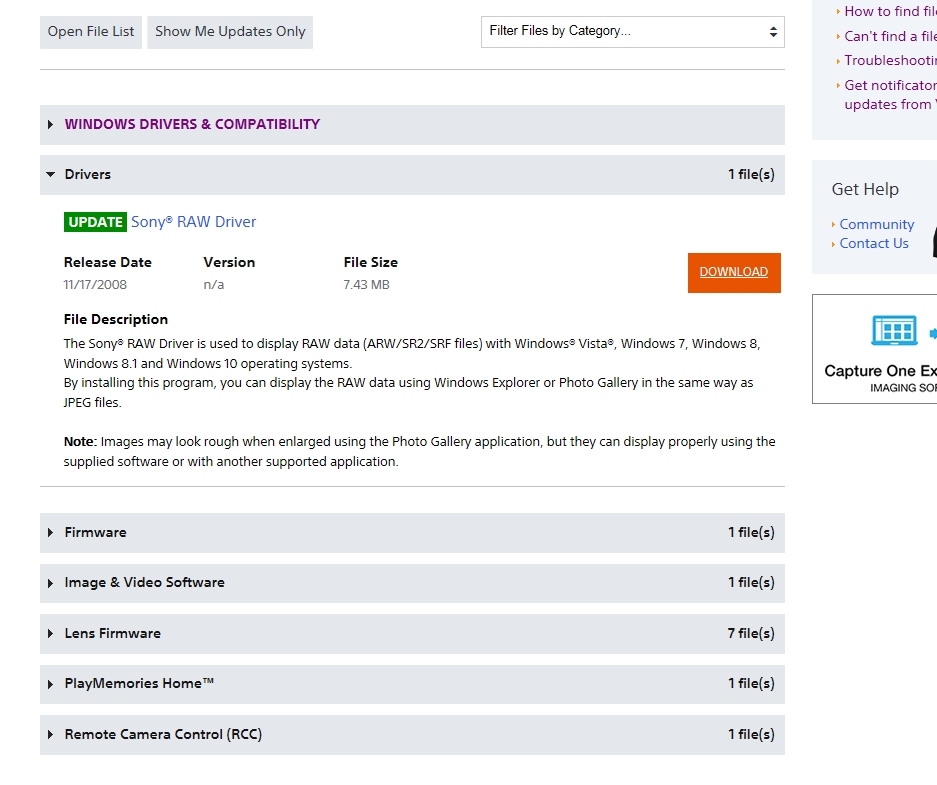Expand the Lens Firmware section
Viewport: 937px width, 785px height.
pyautogui.click(x=412, y=633)
